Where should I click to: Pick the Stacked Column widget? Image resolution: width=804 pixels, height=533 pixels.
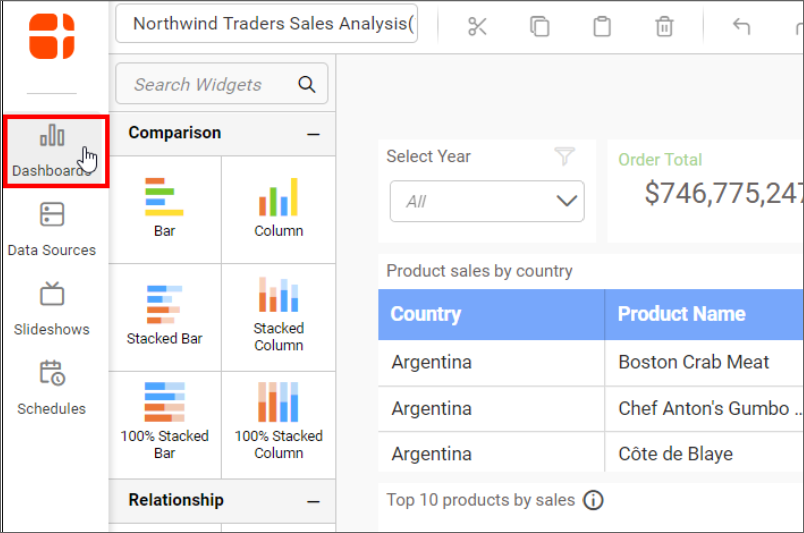tap(278, 314)
